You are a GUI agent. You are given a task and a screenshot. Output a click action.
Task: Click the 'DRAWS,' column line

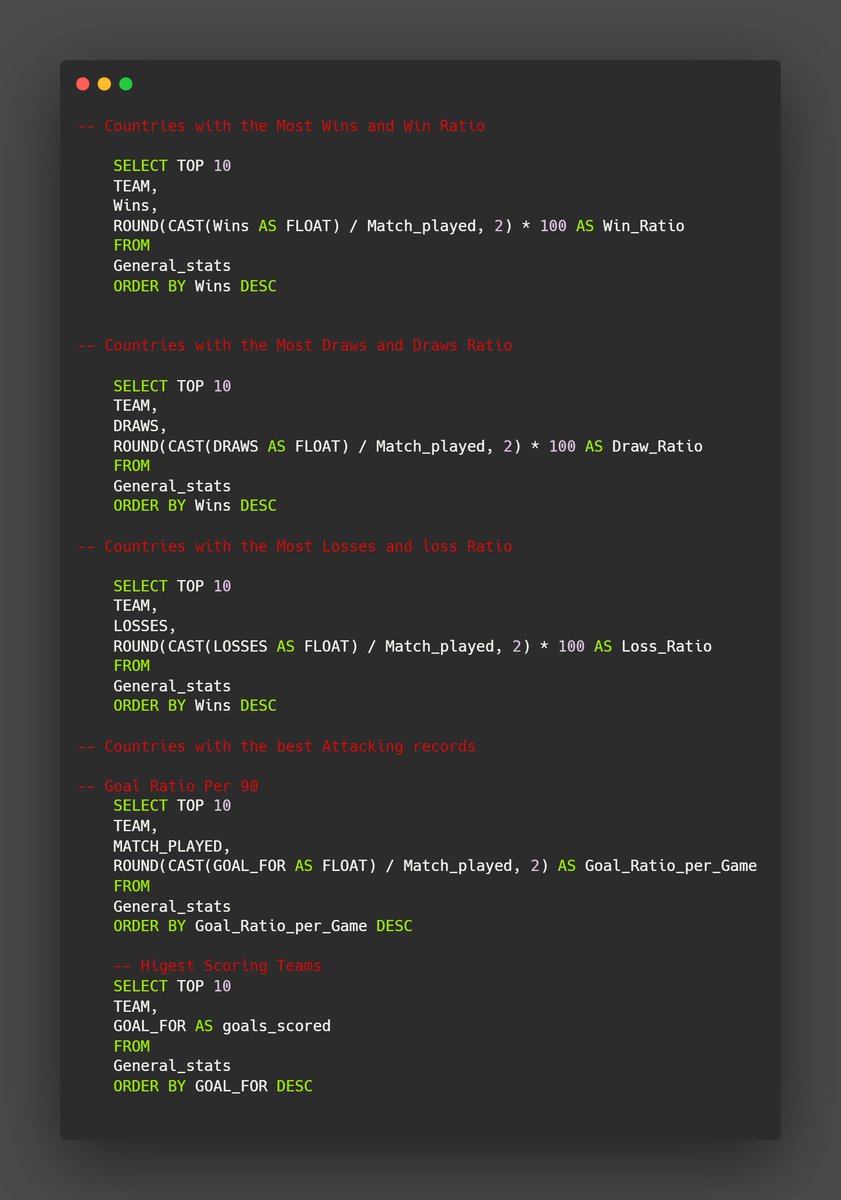pyautogui.click(x=140, y=426)
